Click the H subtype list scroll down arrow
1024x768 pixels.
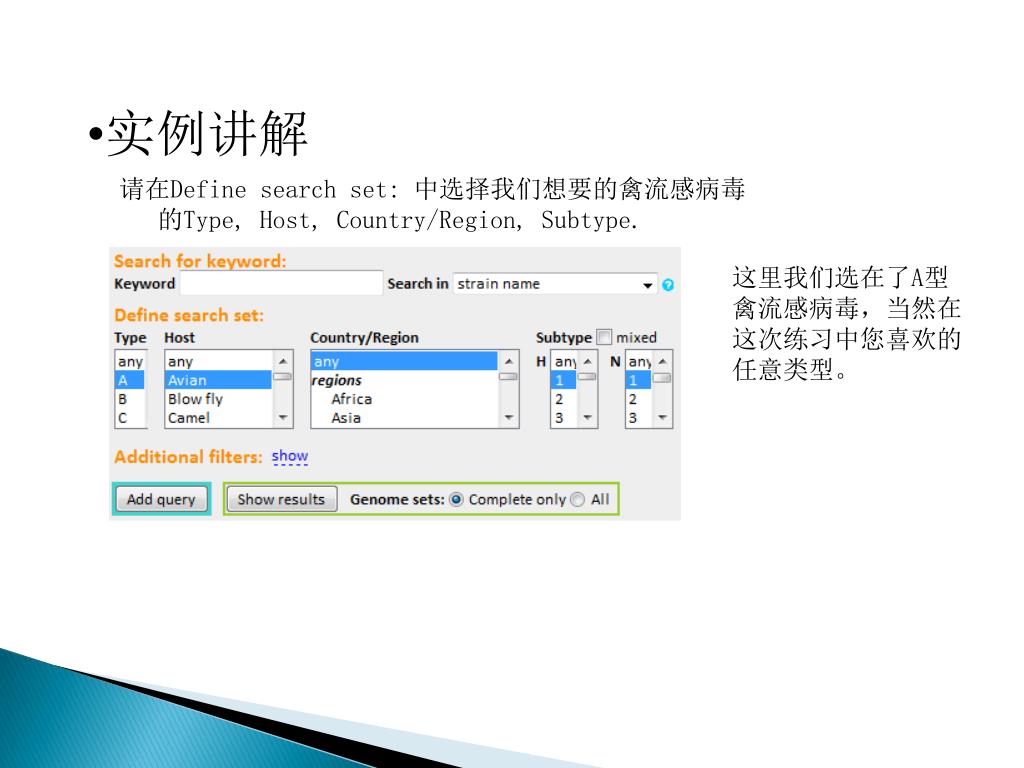click(x=587, y=418)
